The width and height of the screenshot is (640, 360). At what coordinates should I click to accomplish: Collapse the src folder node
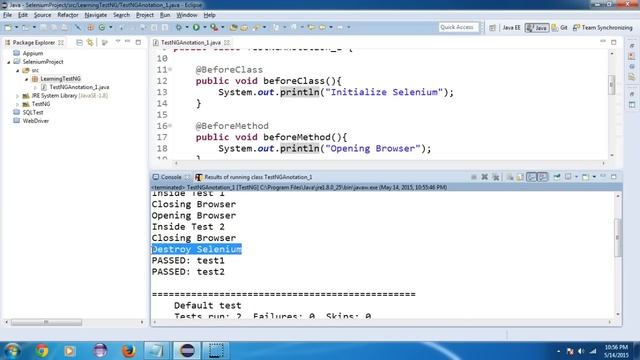tap(18, 71)
